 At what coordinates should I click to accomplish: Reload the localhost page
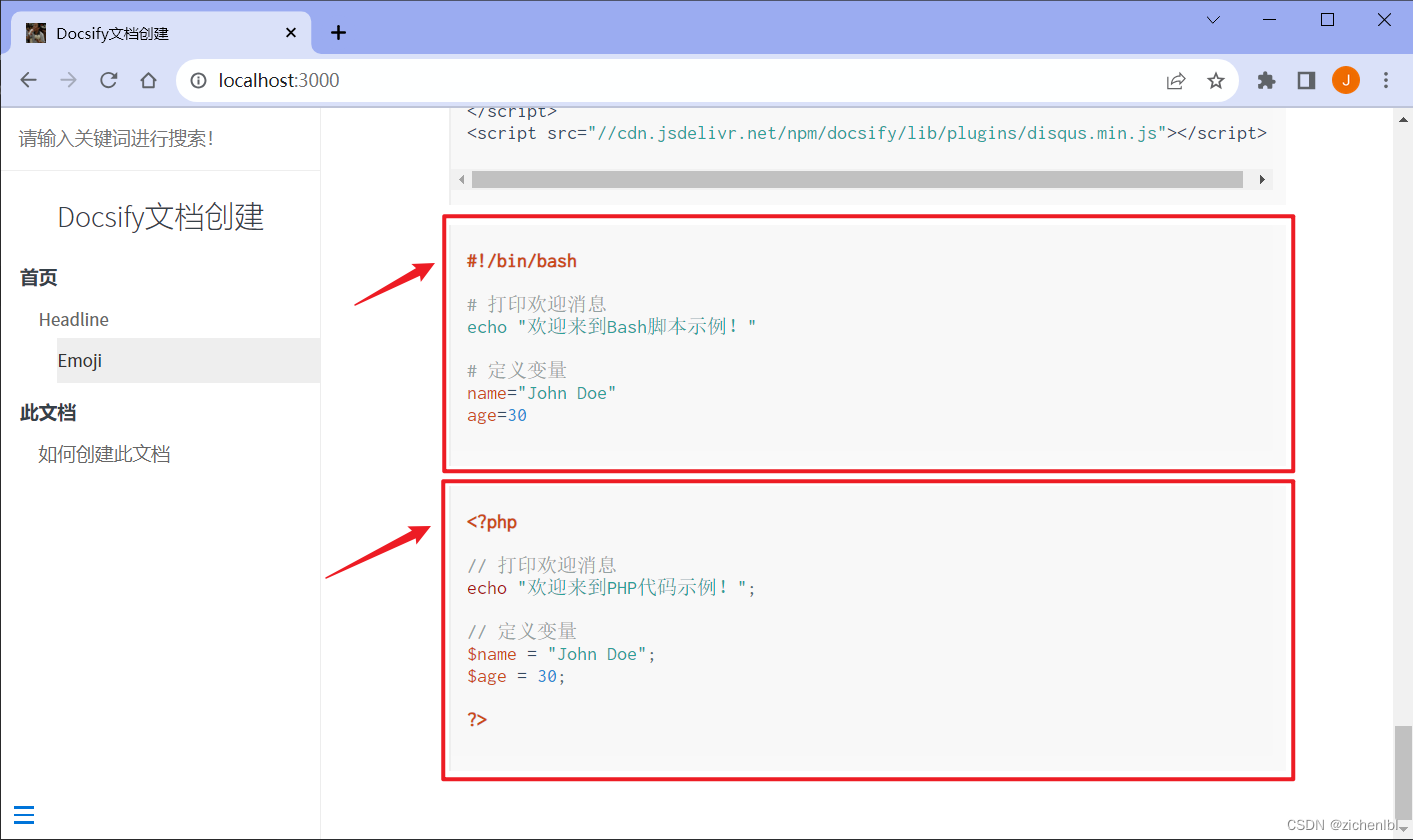click(x=109, y=80)
